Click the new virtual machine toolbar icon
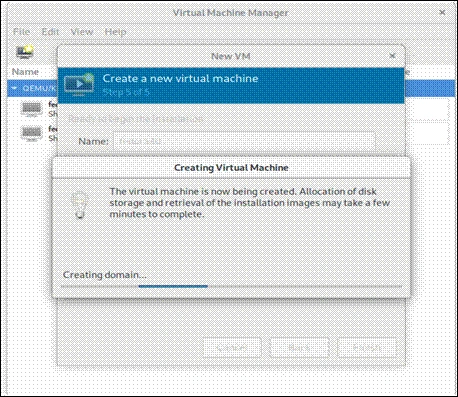The width and height of the screenshot is (458, 397). click(25, 52)
